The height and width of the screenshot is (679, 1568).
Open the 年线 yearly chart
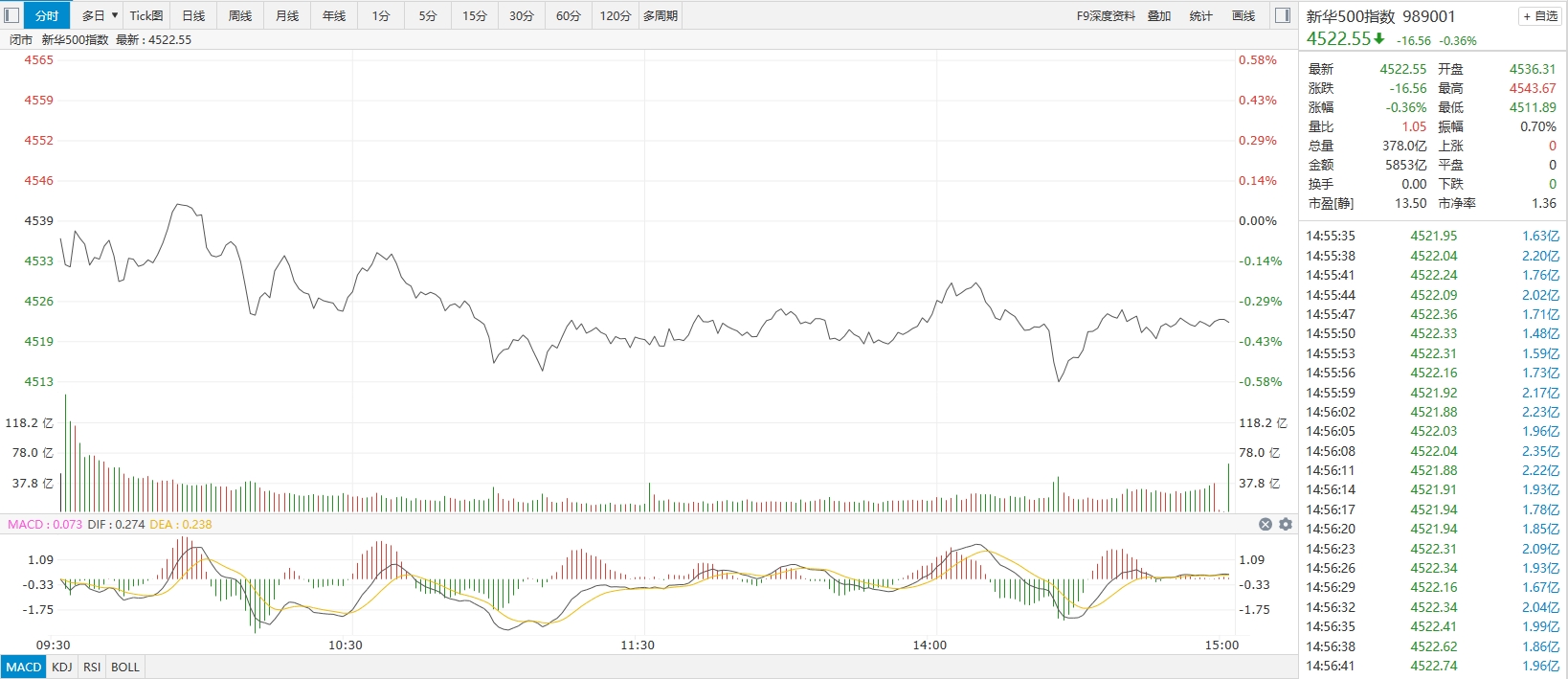click(x=334, y=15)
